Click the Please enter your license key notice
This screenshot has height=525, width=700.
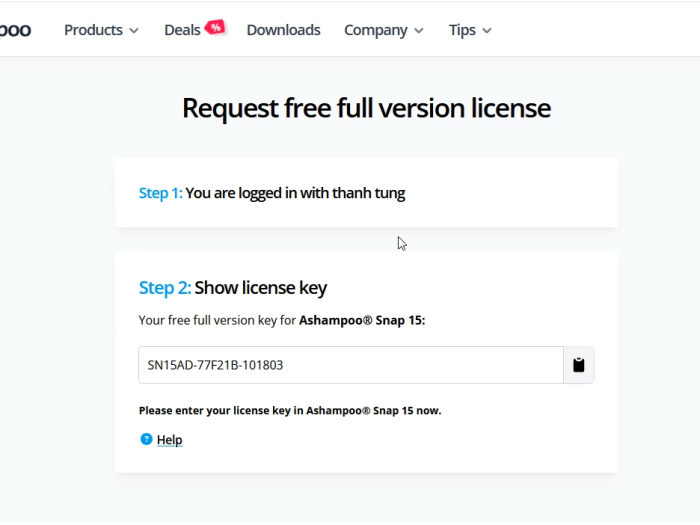pyautogui.click(x=290, y=410)
